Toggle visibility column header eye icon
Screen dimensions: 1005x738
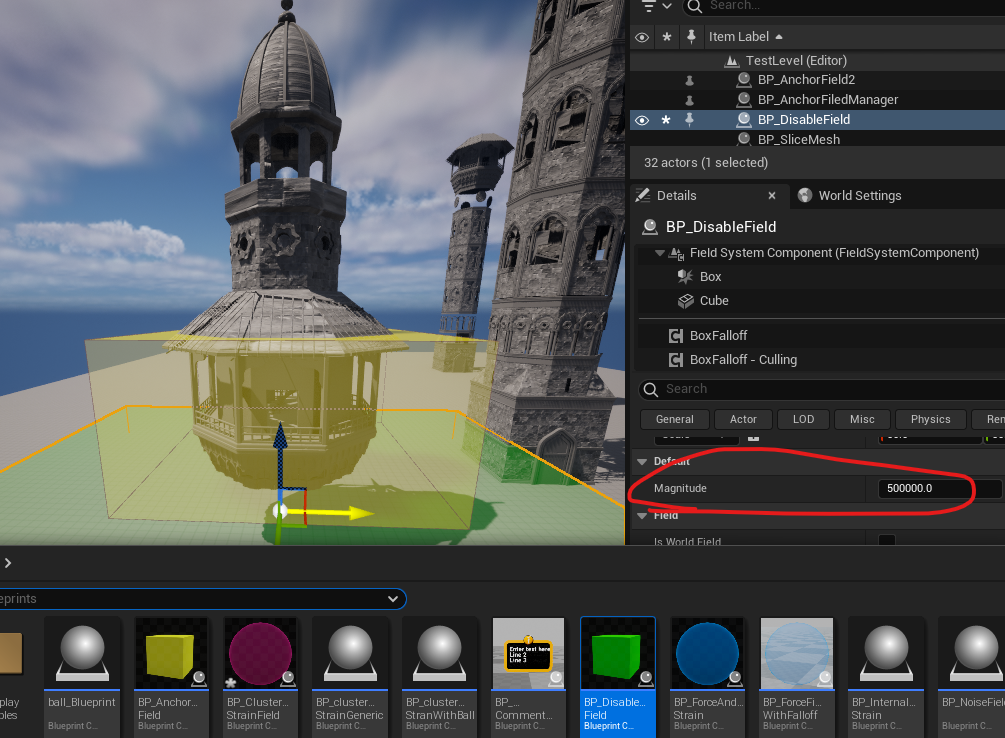642,37
